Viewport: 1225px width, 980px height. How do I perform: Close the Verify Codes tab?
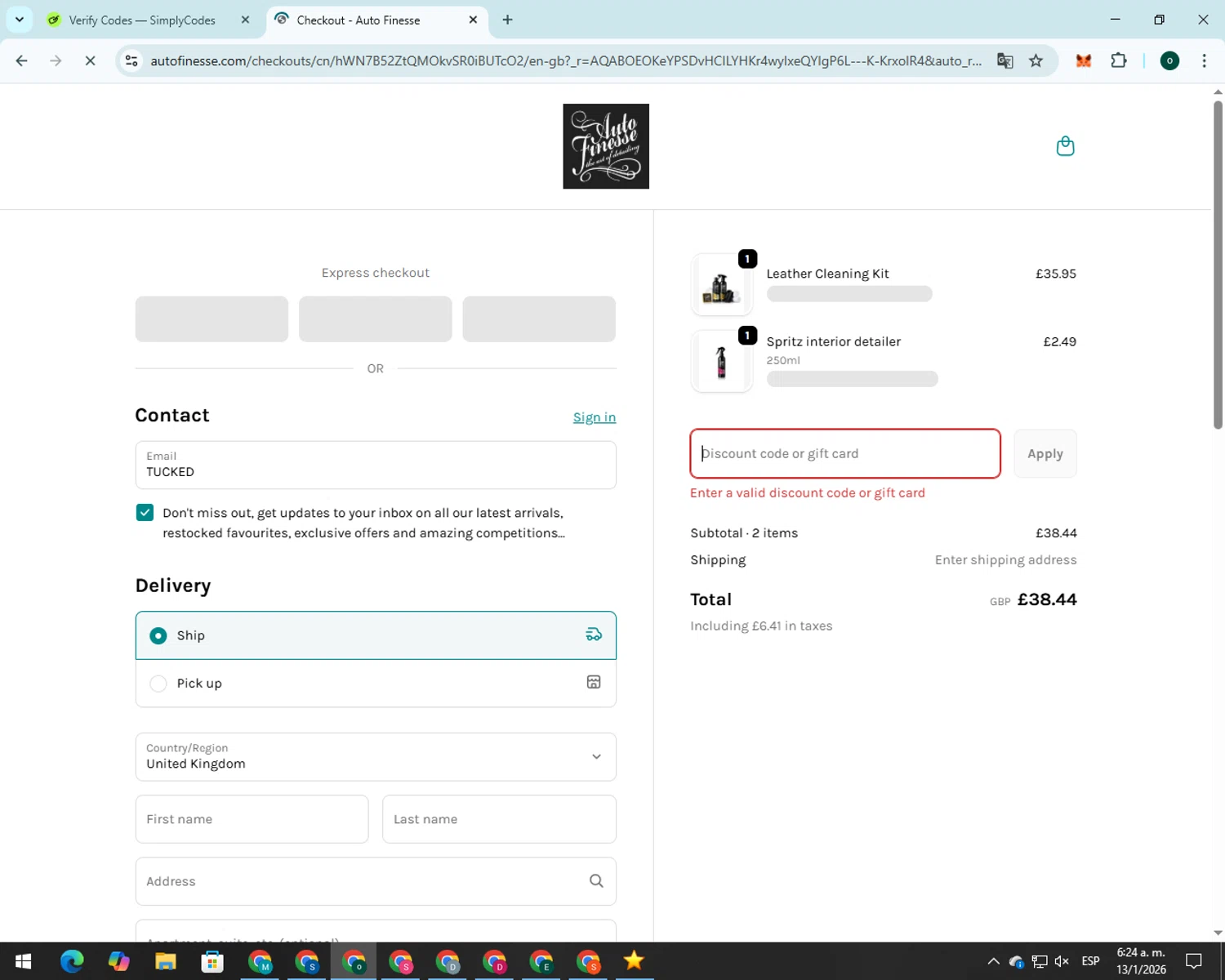(245, 20)
